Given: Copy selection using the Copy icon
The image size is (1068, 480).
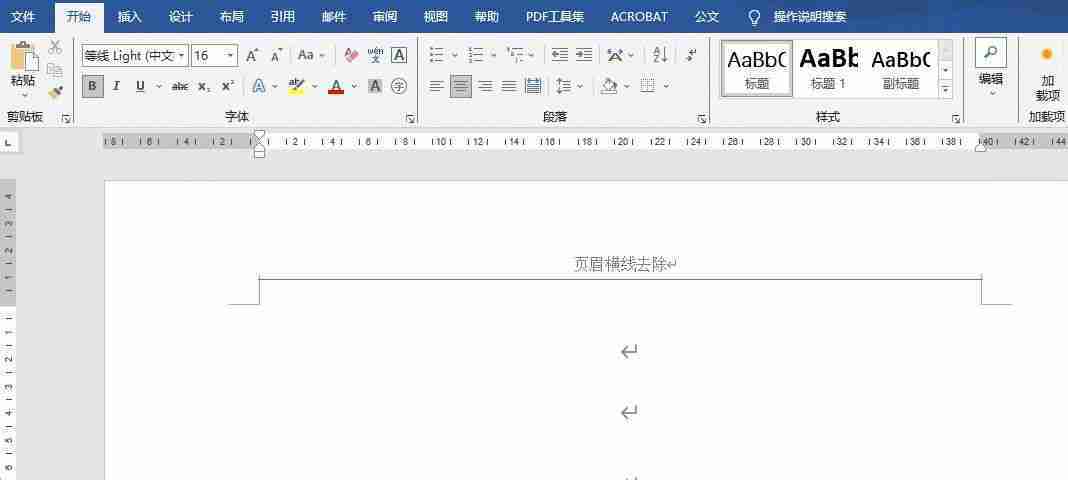Looking at the screenshot, I should (x=55, y=69).
